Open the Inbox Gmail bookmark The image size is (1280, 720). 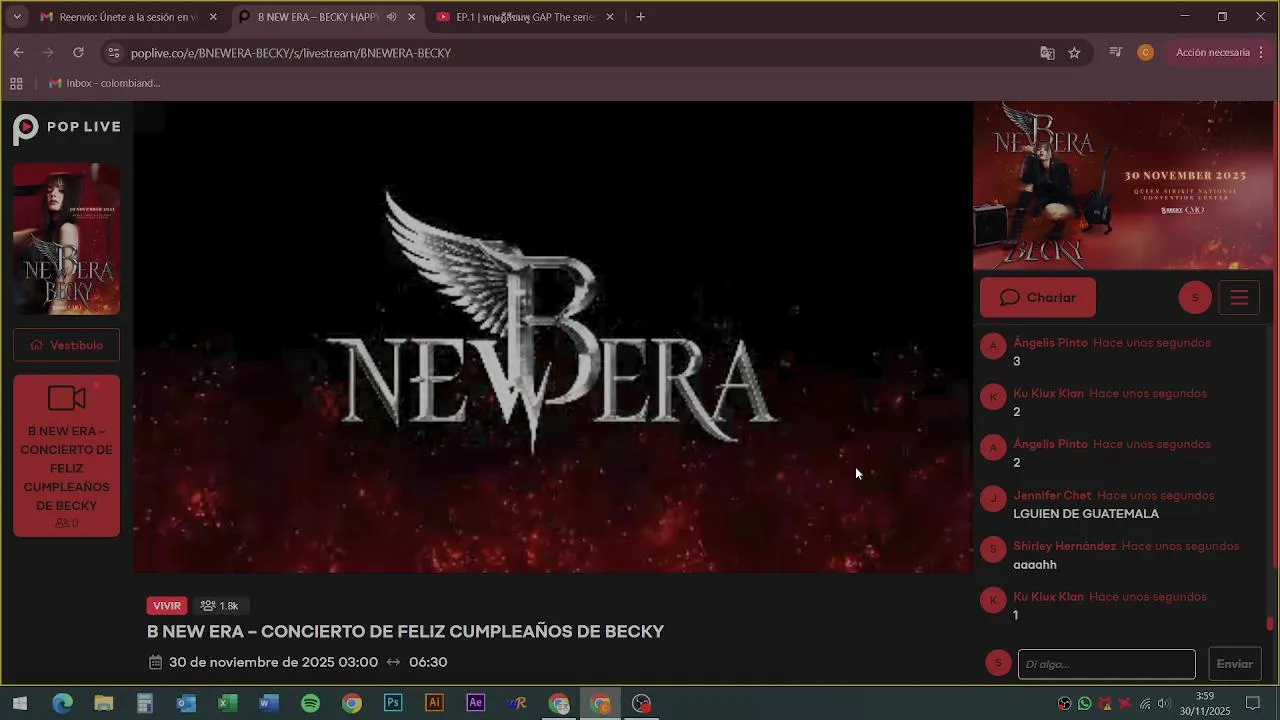pyautogui.click(x=105, y=84)
